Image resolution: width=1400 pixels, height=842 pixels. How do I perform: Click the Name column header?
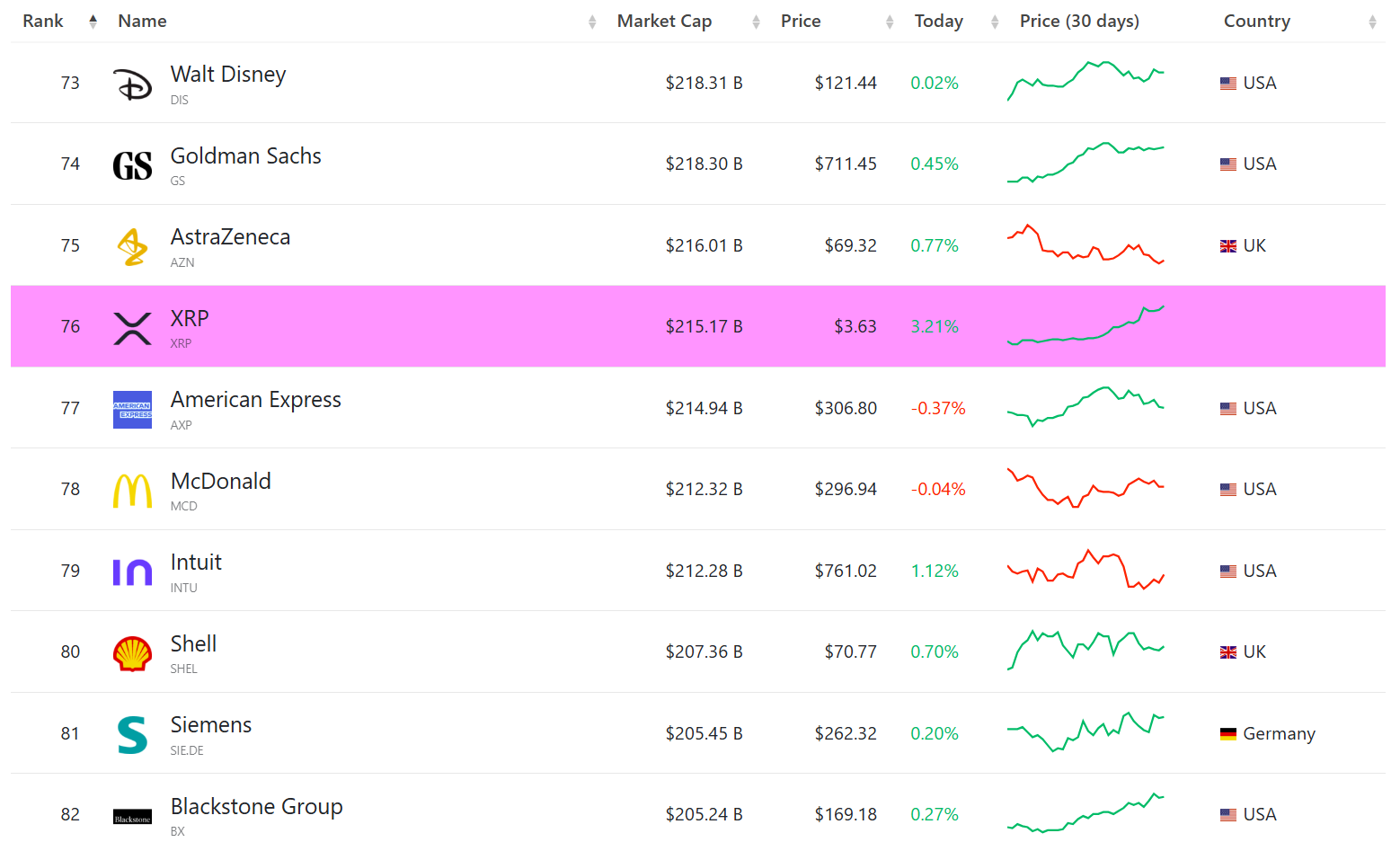pyautogui.click(x=142, y=21)
